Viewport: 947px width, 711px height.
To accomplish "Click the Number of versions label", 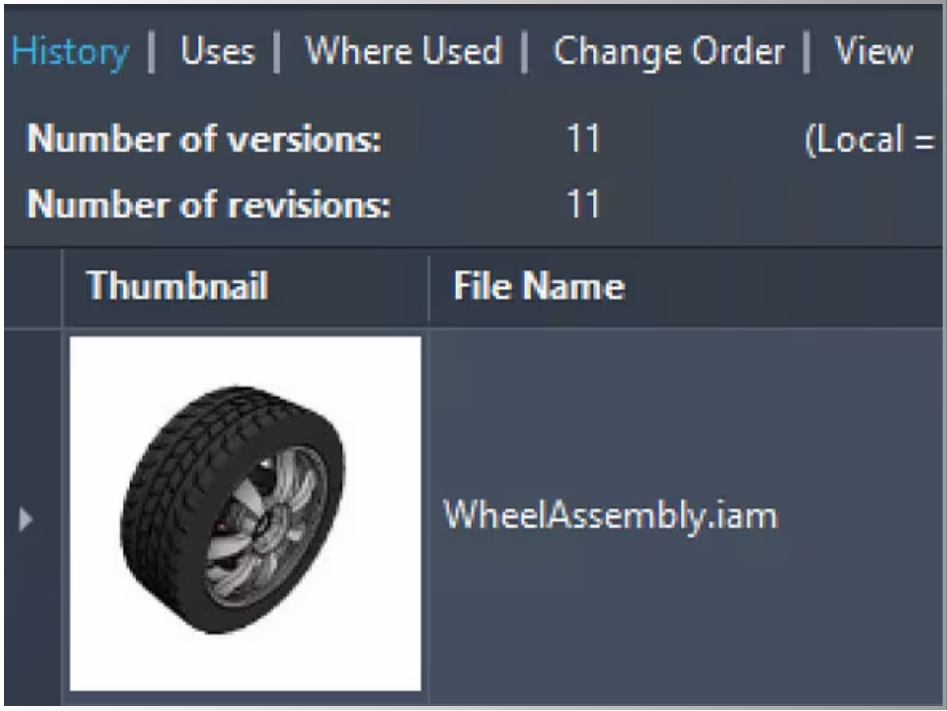I will tap(204, 139).
